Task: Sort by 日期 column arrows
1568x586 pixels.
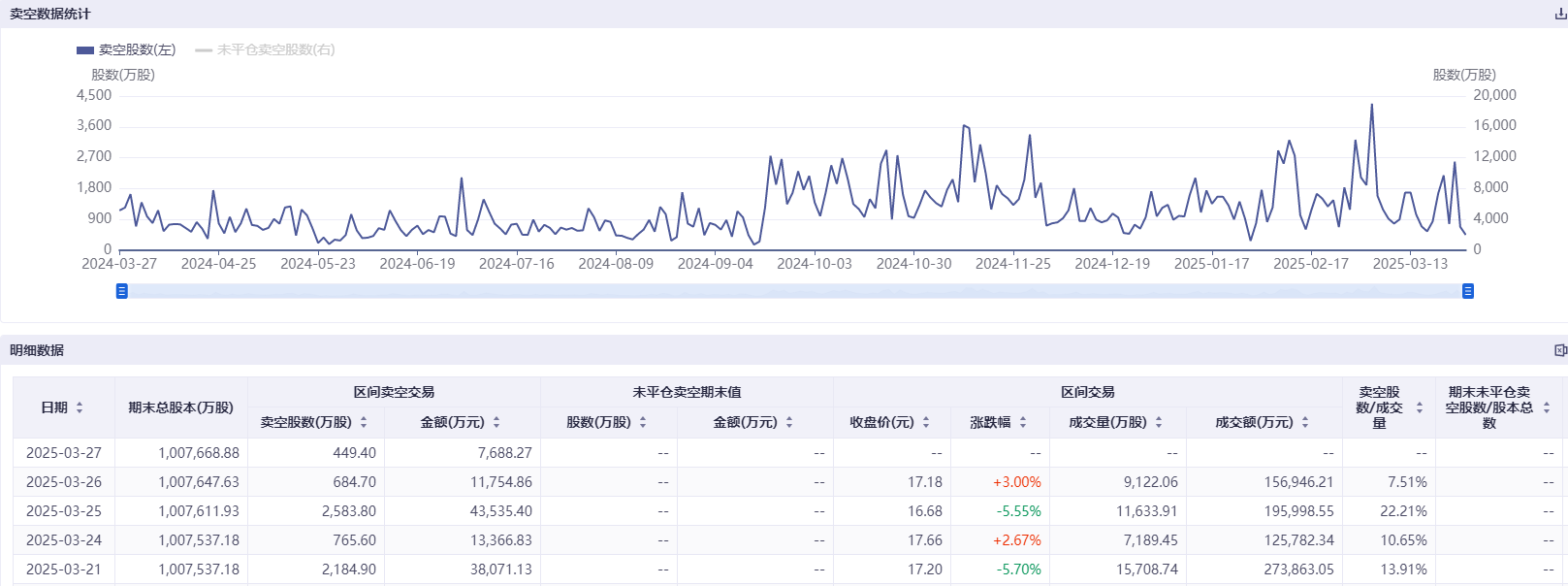Action: pos(80,407)
